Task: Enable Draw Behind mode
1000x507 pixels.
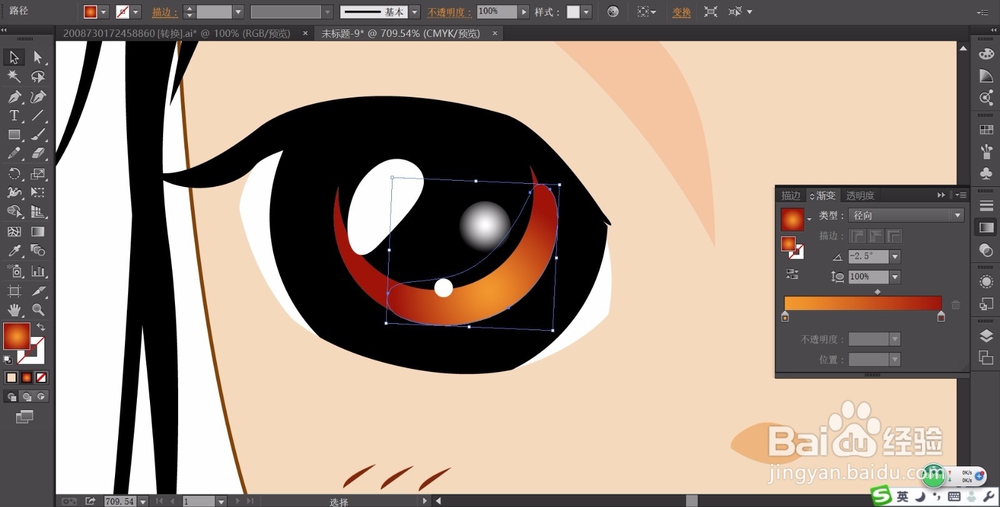Action: point(26,397)
